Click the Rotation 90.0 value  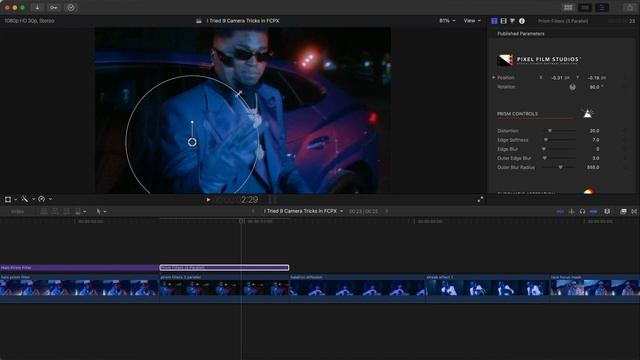[x=596, y=87]
